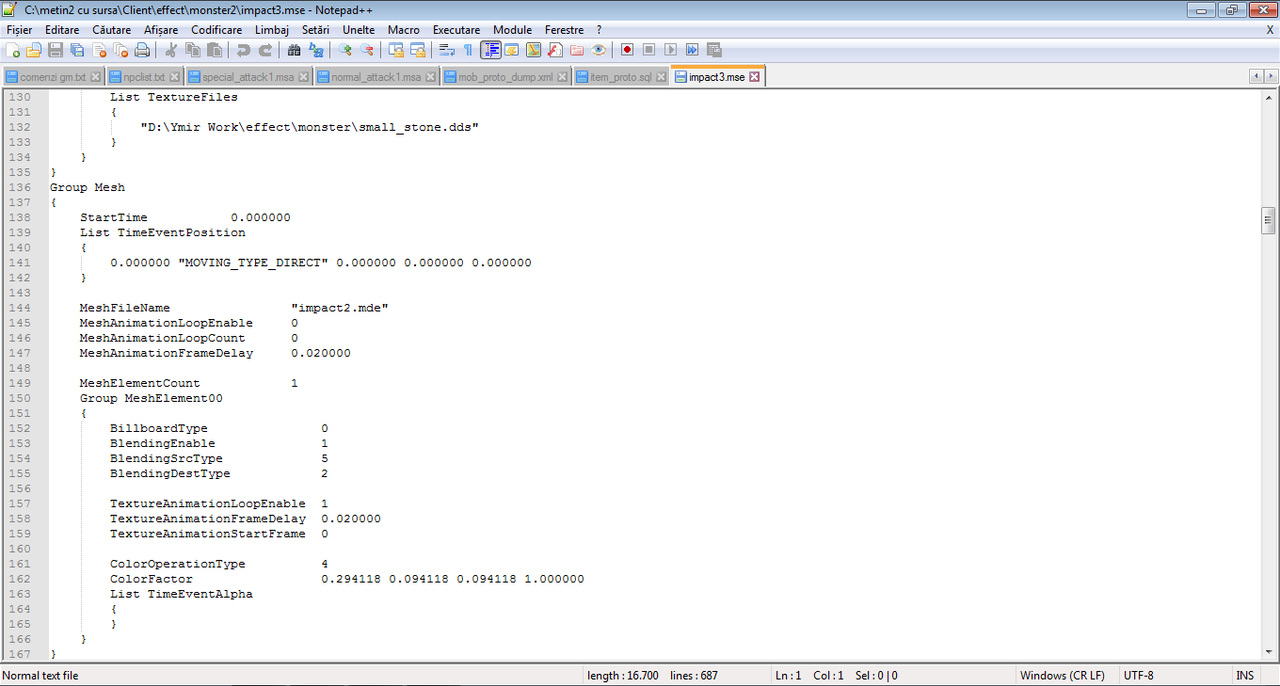Click the Undo arrow icon
The image size is (1280, 686).
tap(244, 50)
